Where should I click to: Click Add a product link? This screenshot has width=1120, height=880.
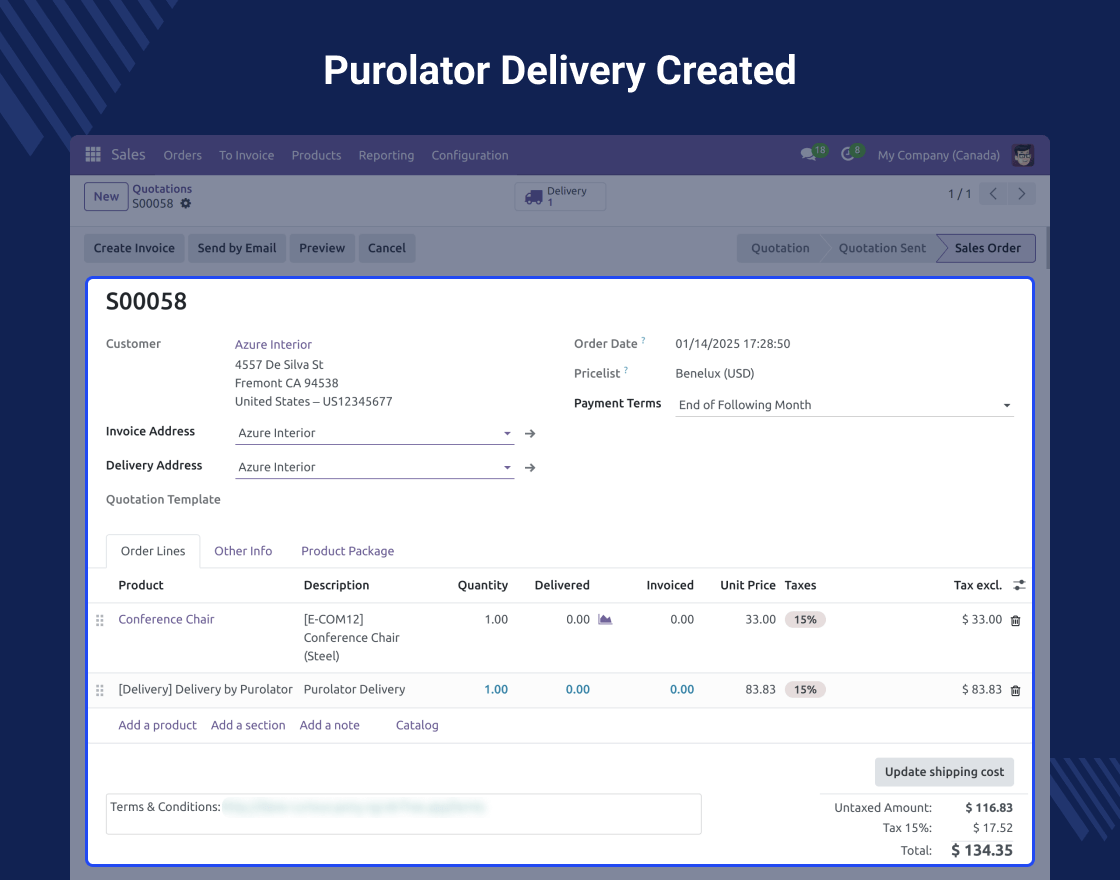tap(157, 725)
